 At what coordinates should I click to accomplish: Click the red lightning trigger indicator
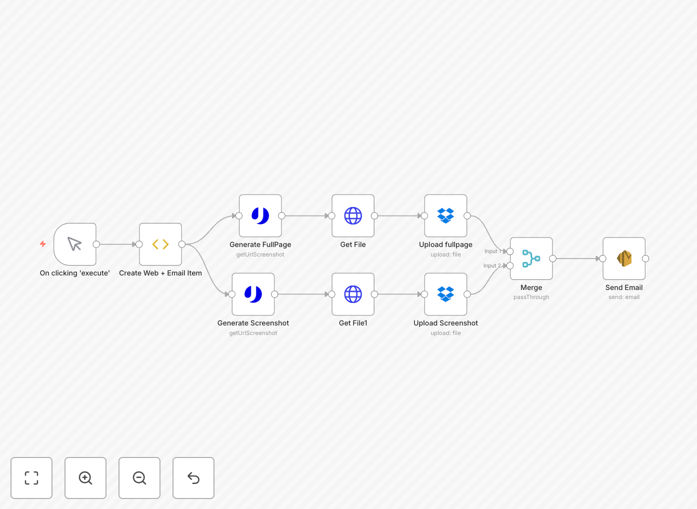click(43, 244)
